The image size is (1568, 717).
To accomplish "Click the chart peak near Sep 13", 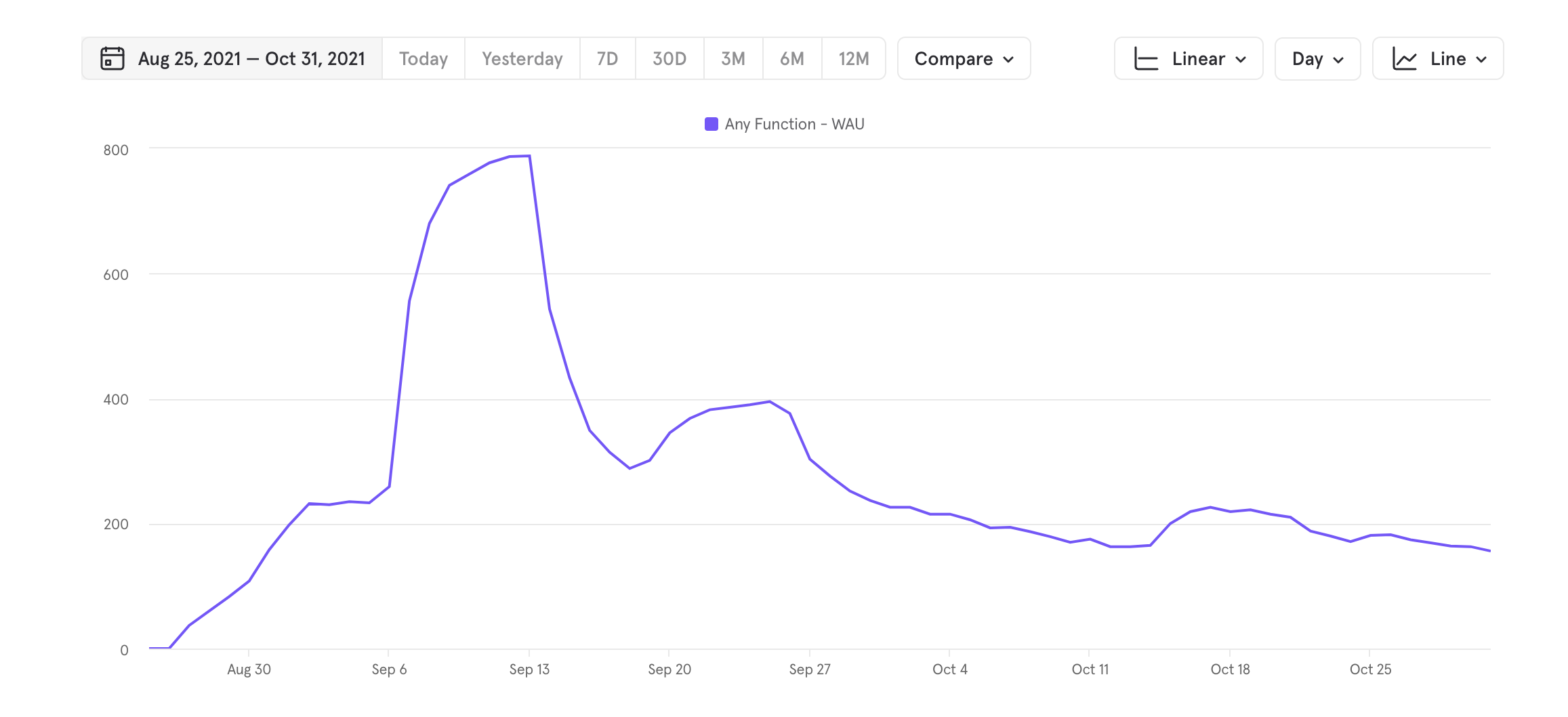I will click(x=529, y=157).
